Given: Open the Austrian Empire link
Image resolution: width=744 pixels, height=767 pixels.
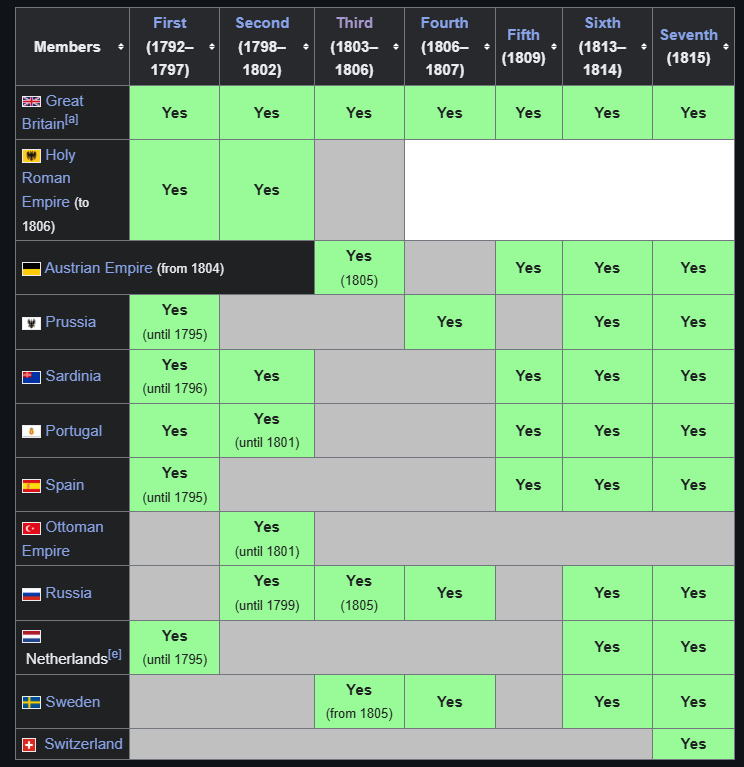Looking at the screenshot, I should coord(98,268).
